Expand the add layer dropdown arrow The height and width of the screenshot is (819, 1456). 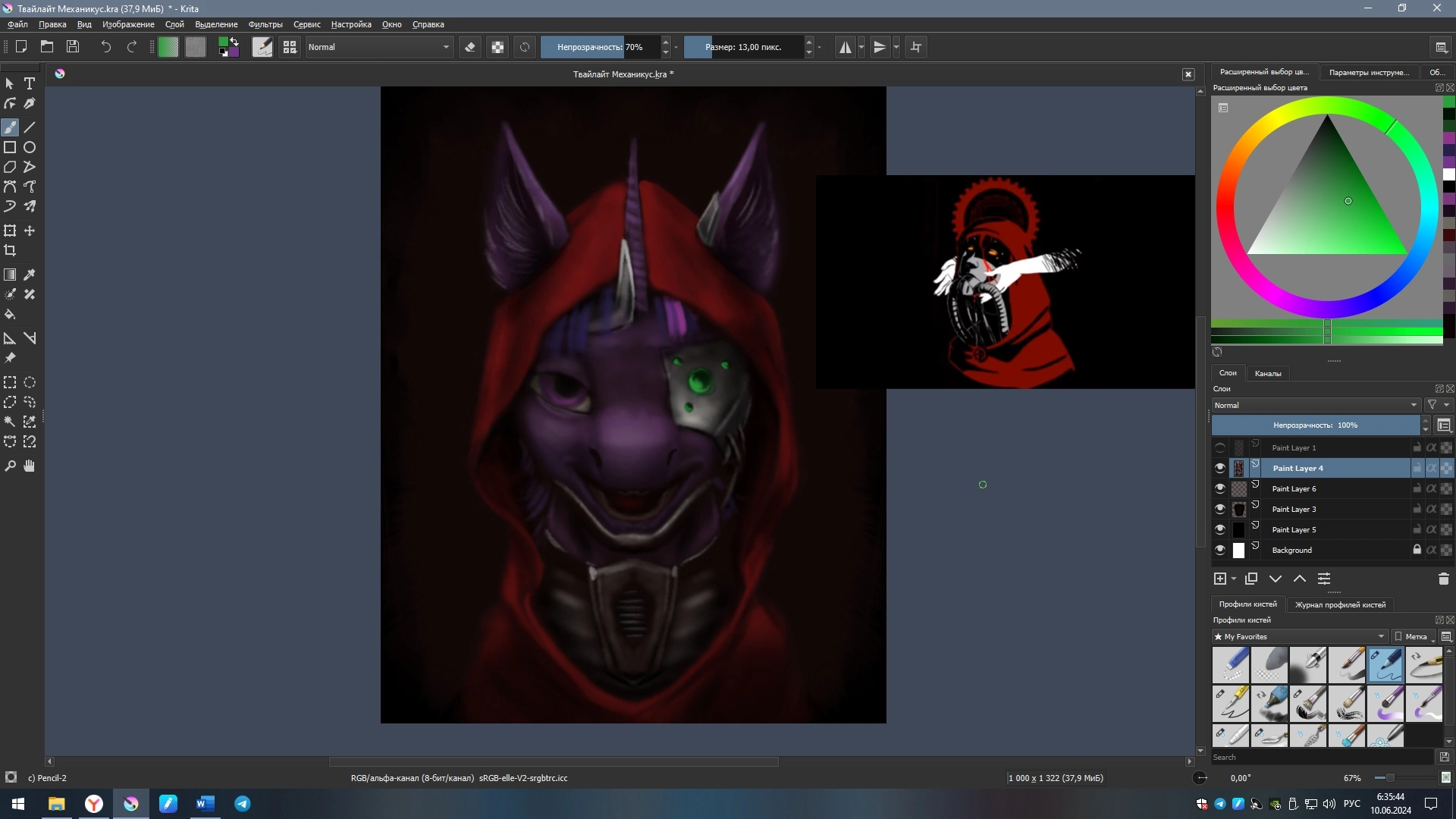point(1234,579)
